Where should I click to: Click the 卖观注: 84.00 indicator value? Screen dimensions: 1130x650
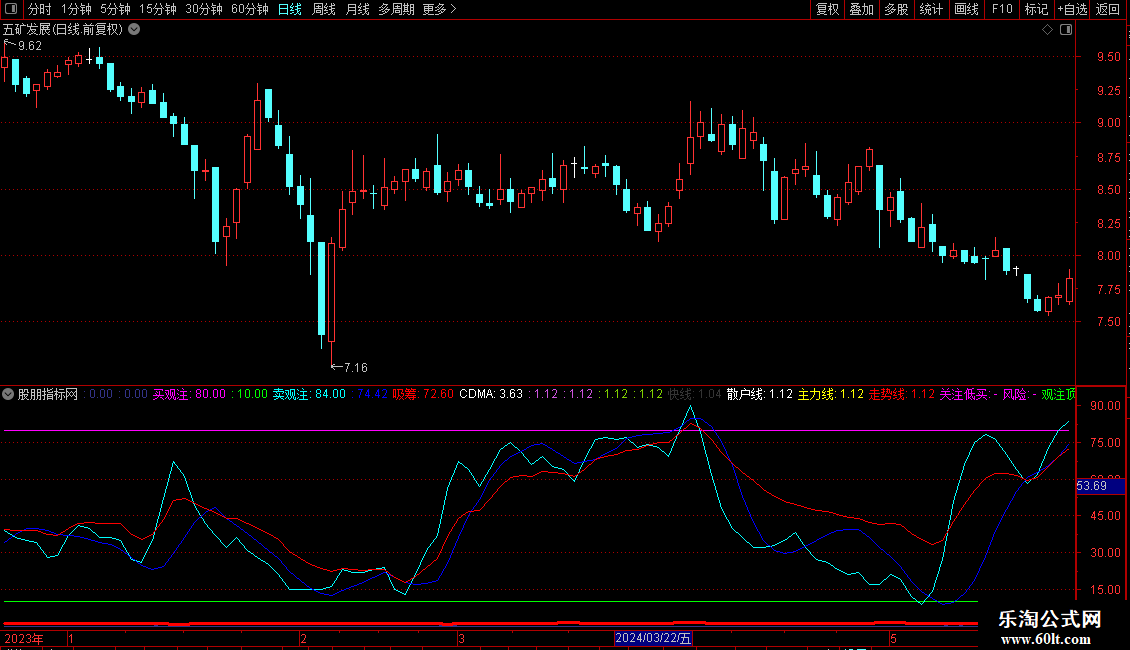pos(309,394)
